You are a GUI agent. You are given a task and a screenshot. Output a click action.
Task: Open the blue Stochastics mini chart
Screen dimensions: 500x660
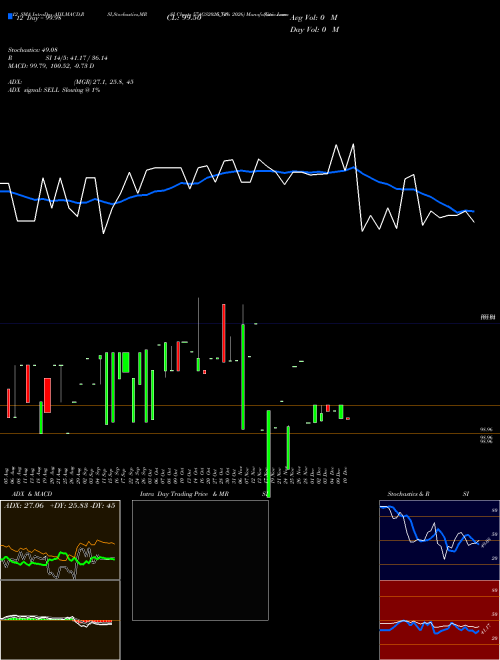pyautogui.click(x=439, y=540)
